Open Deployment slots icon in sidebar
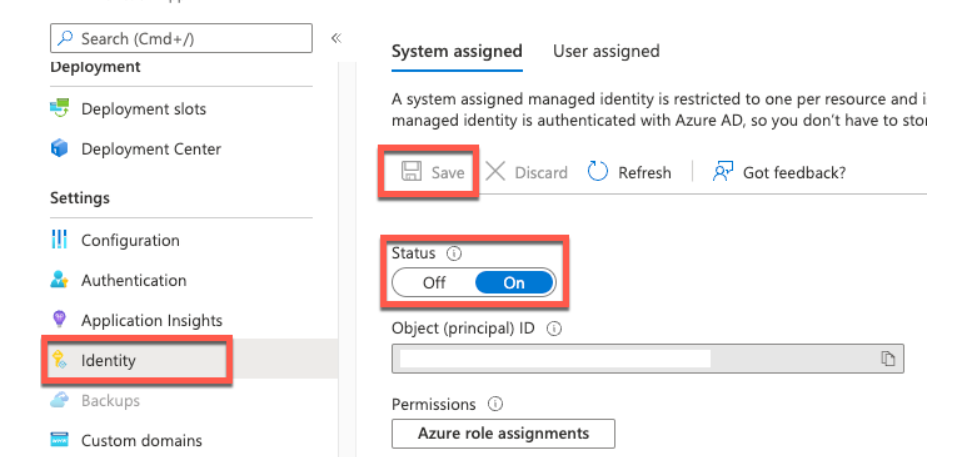 tap(59, 109)
